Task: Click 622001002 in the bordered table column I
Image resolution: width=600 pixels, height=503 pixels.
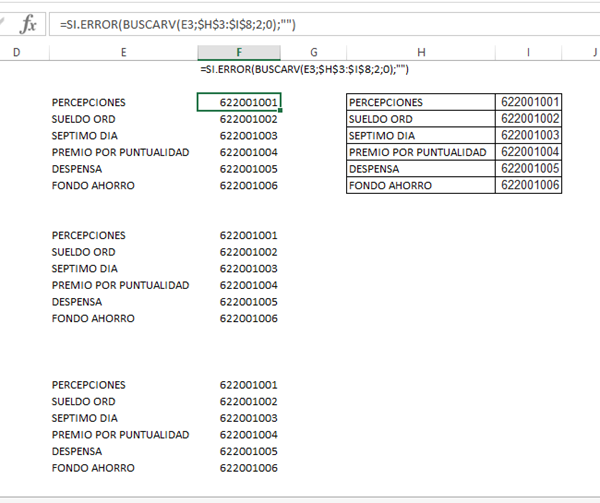Action: pyautogui.click(x=530, y=119)
